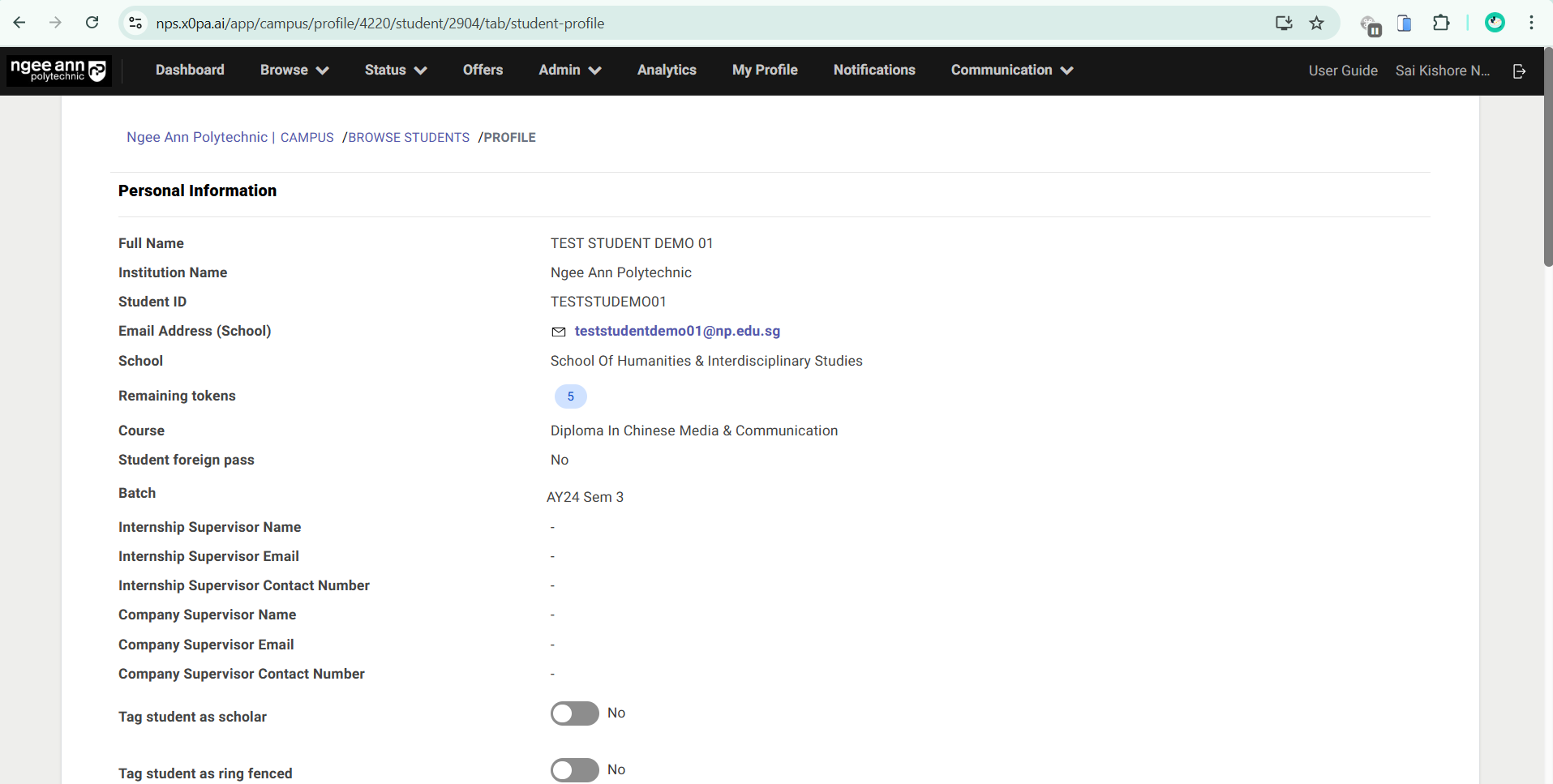Image resolution: width=1553 pixels, height=784 pixels.
Task: Open the BROWSE STUDENTS breadcrumb link
Action: coord(408,138)
